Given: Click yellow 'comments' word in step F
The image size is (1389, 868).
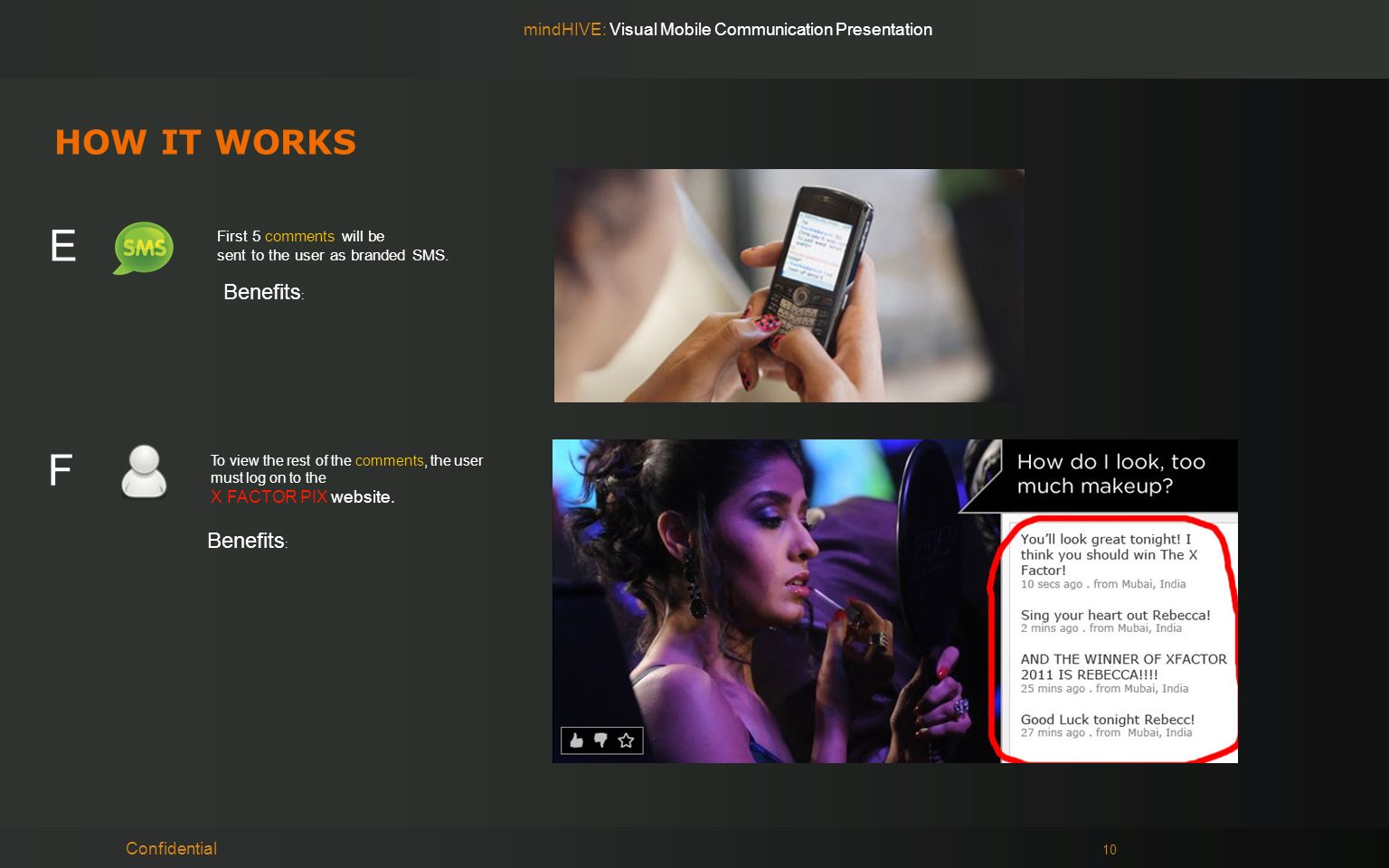Looking at the screenshot, I should pos(389,460).
